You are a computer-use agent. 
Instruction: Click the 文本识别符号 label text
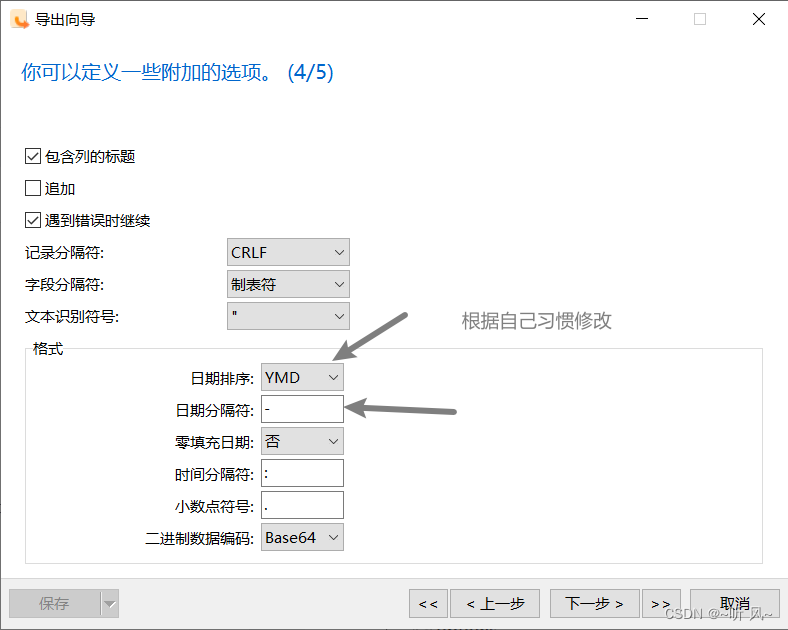[x=72, y=317]
